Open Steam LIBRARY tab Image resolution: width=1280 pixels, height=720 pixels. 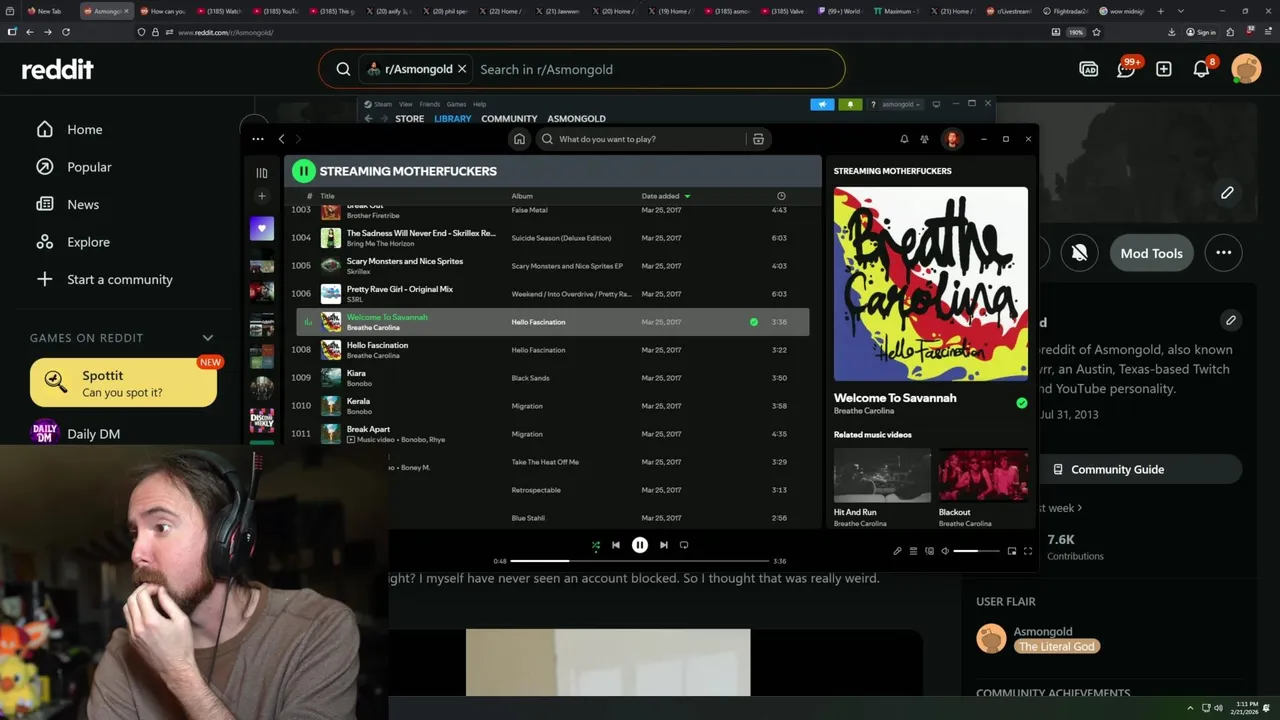tap(452, 119)
